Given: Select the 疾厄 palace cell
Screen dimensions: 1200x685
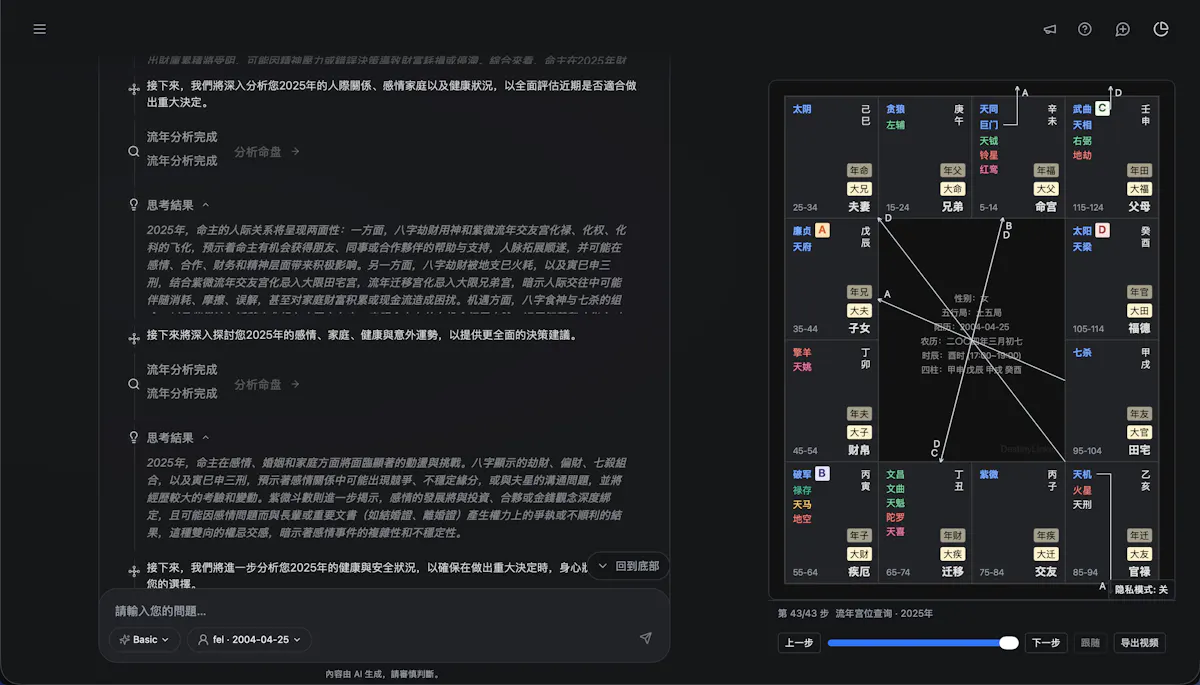Looking at the screenshot, I should coord(832,521).
